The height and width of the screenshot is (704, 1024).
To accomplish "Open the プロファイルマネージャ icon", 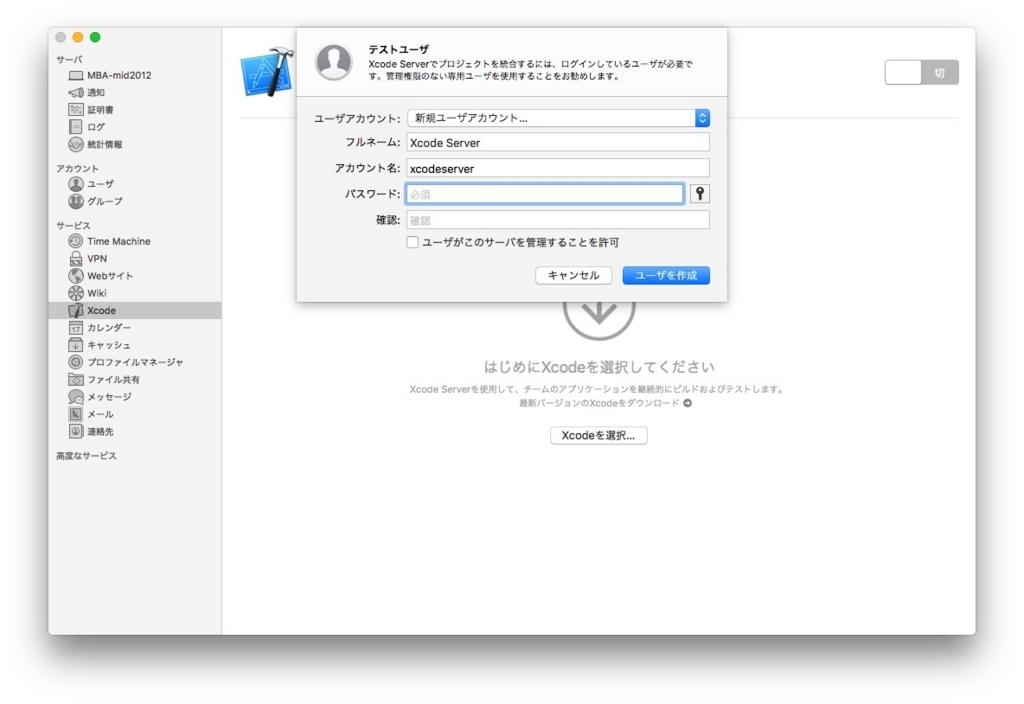I will tap(76, 362).
